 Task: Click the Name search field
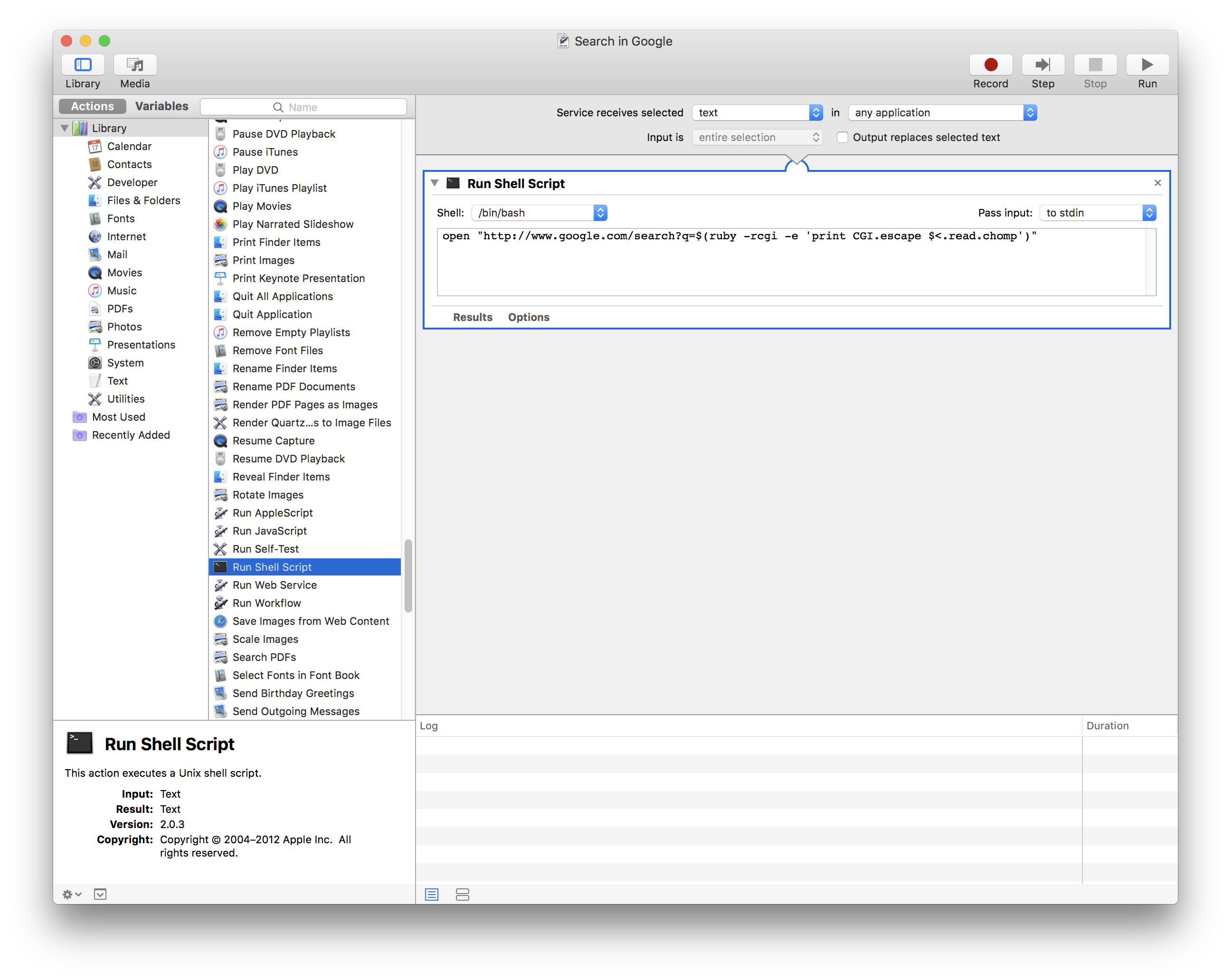(303, 107)
